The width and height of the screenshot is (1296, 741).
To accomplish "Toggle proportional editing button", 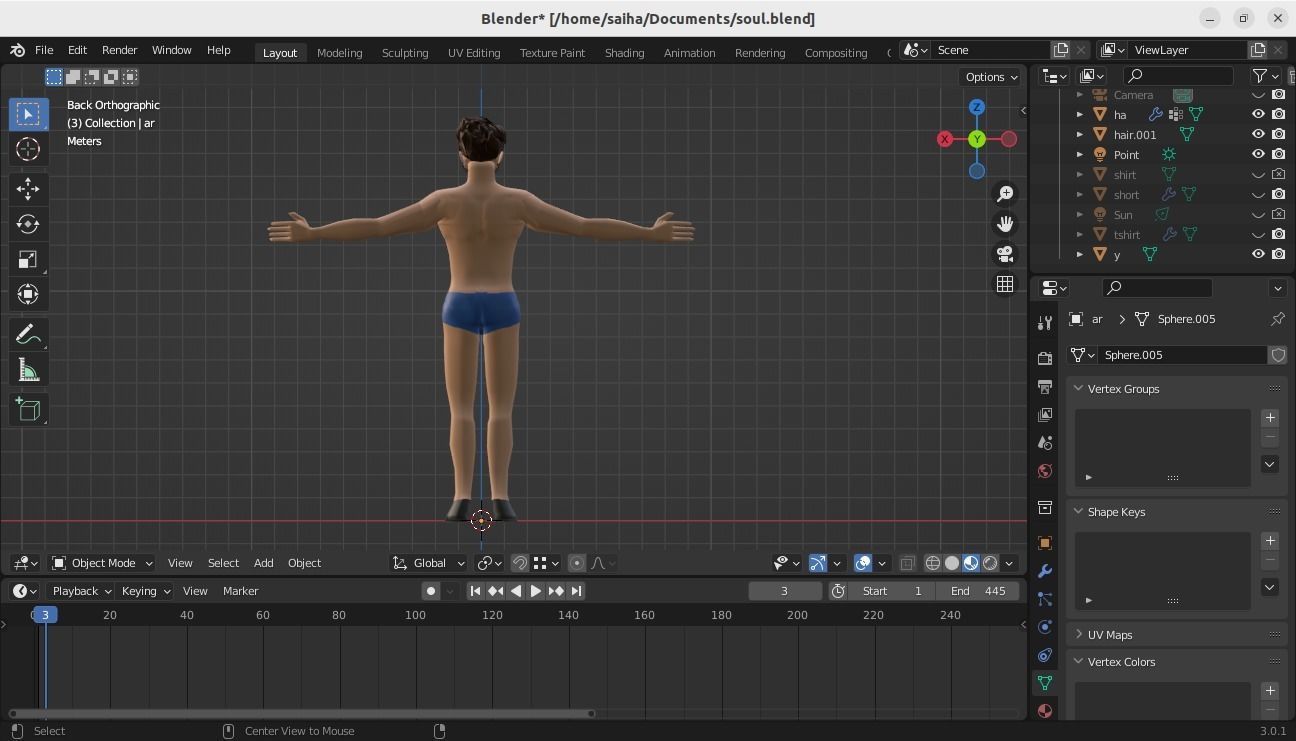I will coord(576,563).
